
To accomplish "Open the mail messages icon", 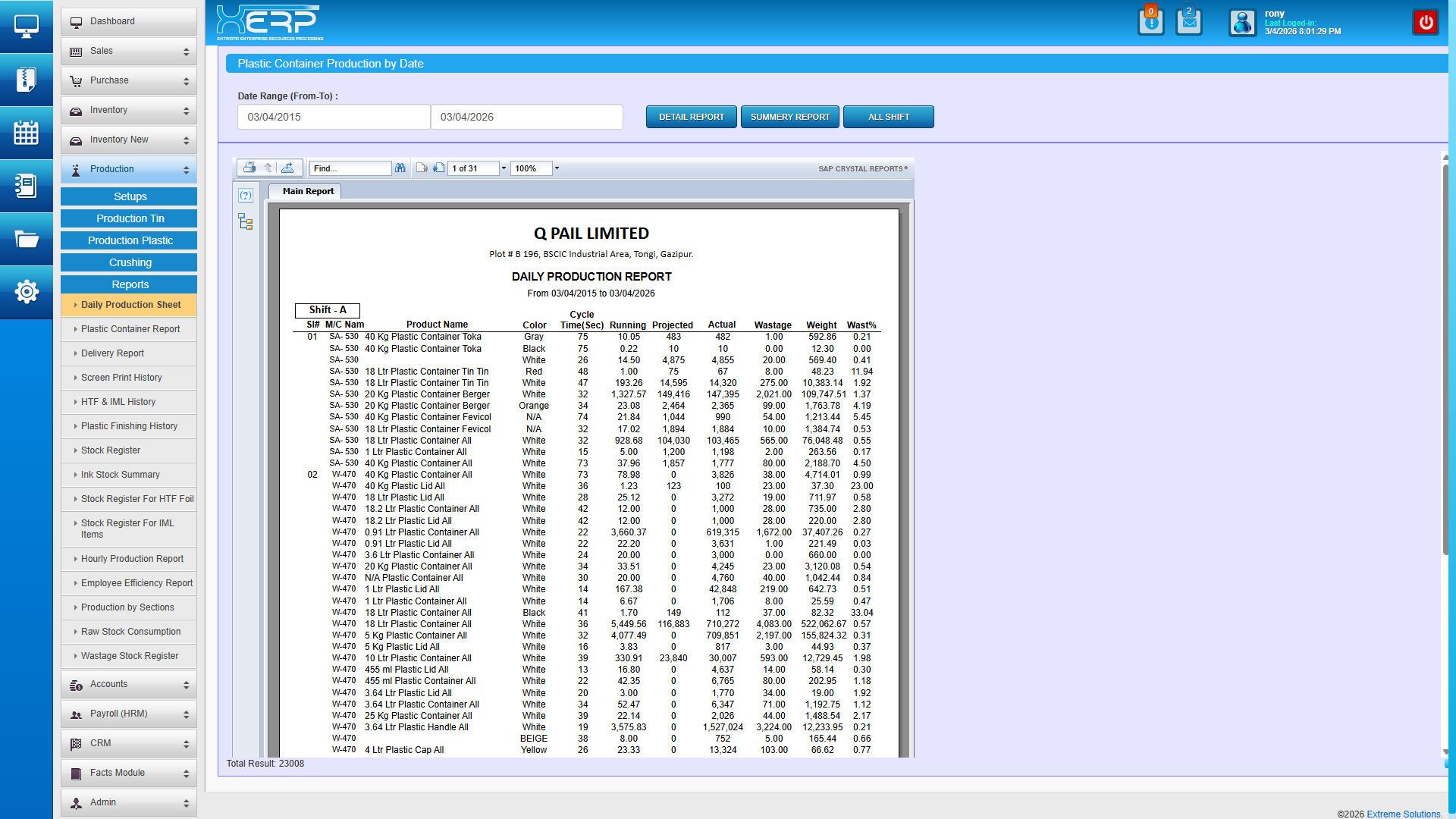I will coord(1189,23).
